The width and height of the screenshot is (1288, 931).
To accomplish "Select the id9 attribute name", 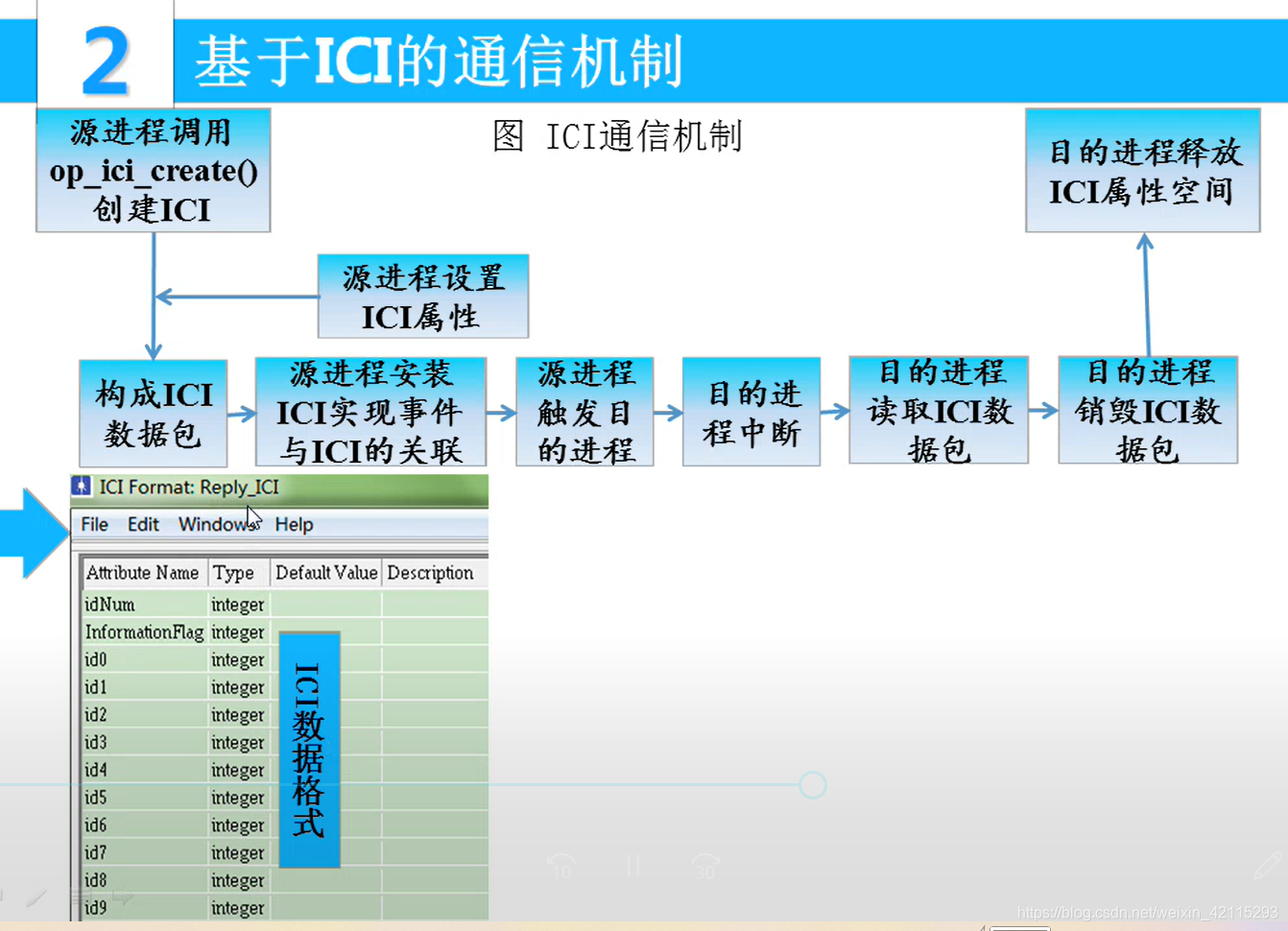I will (x=96, y=908).
